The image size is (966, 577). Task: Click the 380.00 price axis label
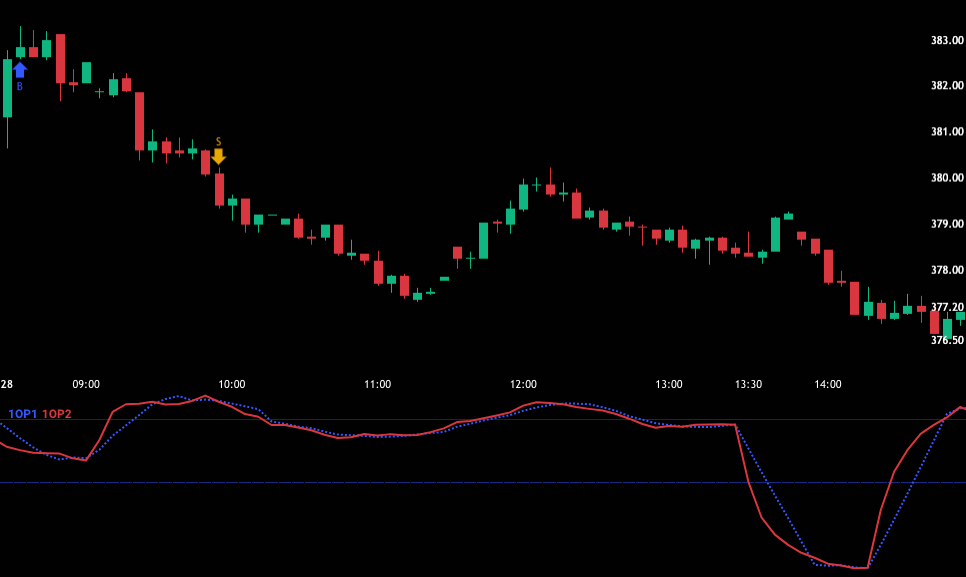(947, 177)
